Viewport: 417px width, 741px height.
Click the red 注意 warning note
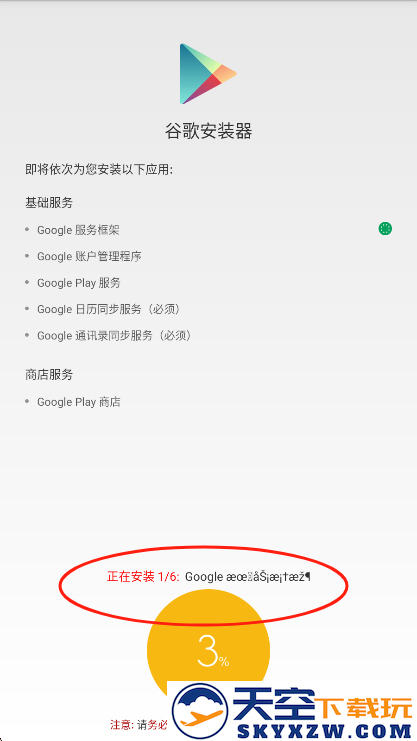[139, 724]
